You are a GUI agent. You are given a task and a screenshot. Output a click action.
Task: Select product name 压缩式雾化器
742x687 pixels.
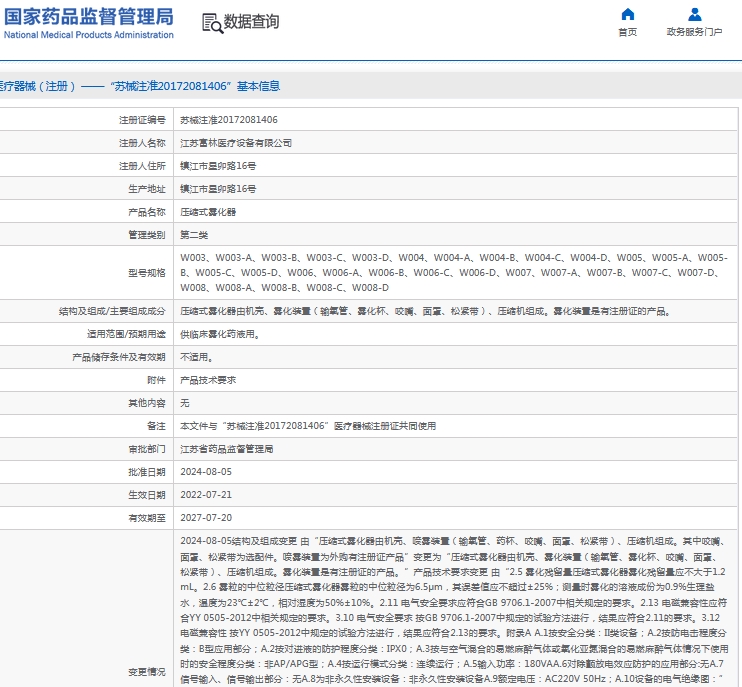point(208,212)
